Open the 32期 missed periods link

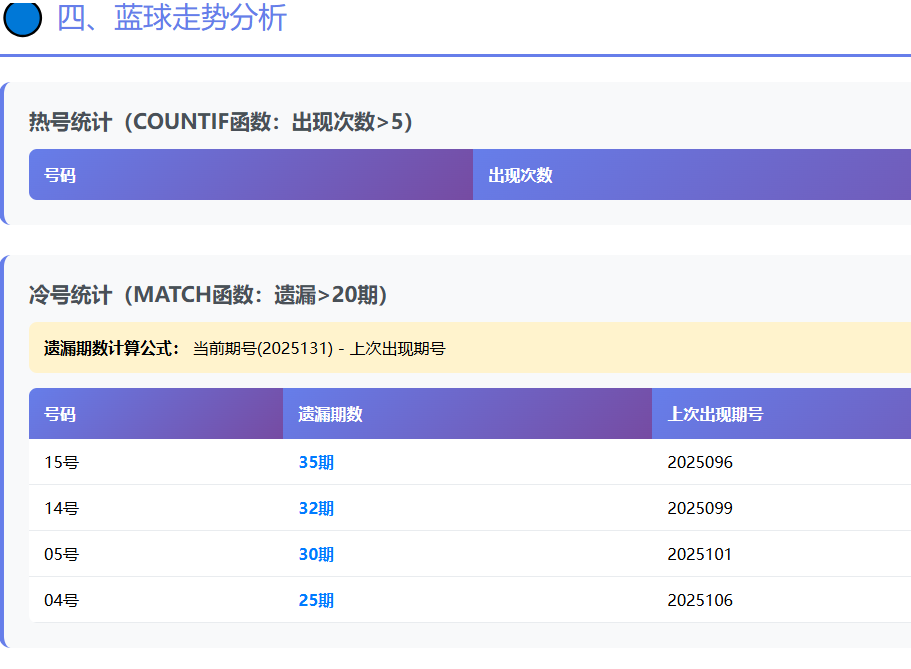point(316,508)
